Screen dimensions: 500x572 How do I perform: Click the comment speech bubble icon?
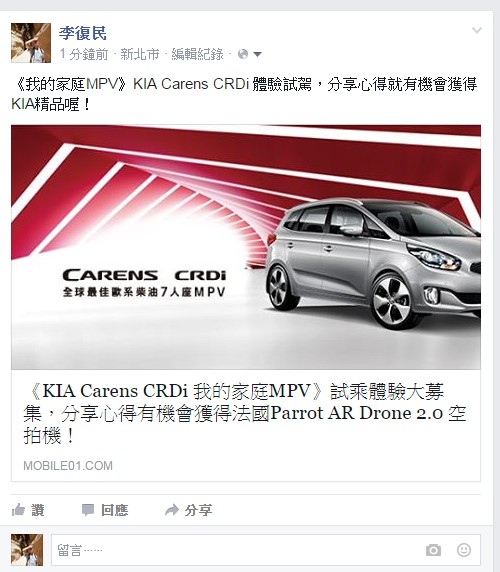pos(88,510)
